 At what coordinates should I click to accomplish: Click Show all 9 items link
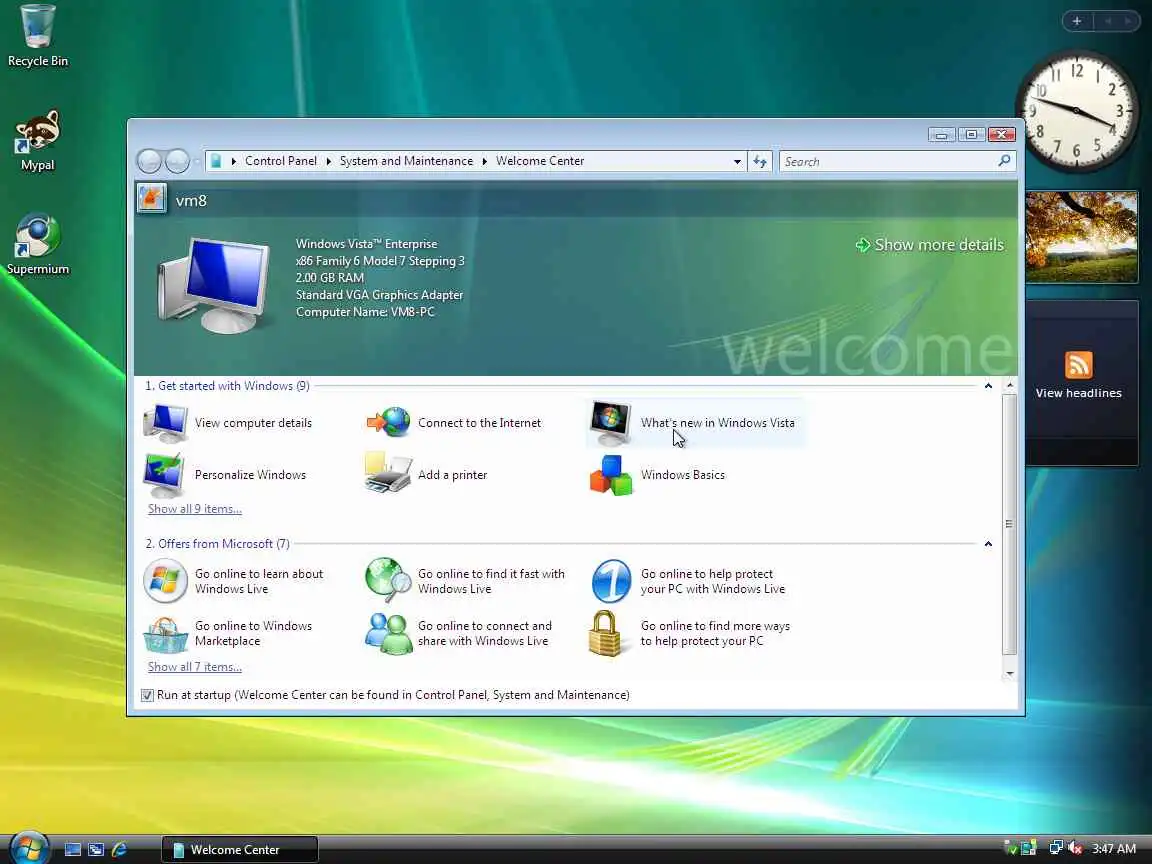pos(195,508)
